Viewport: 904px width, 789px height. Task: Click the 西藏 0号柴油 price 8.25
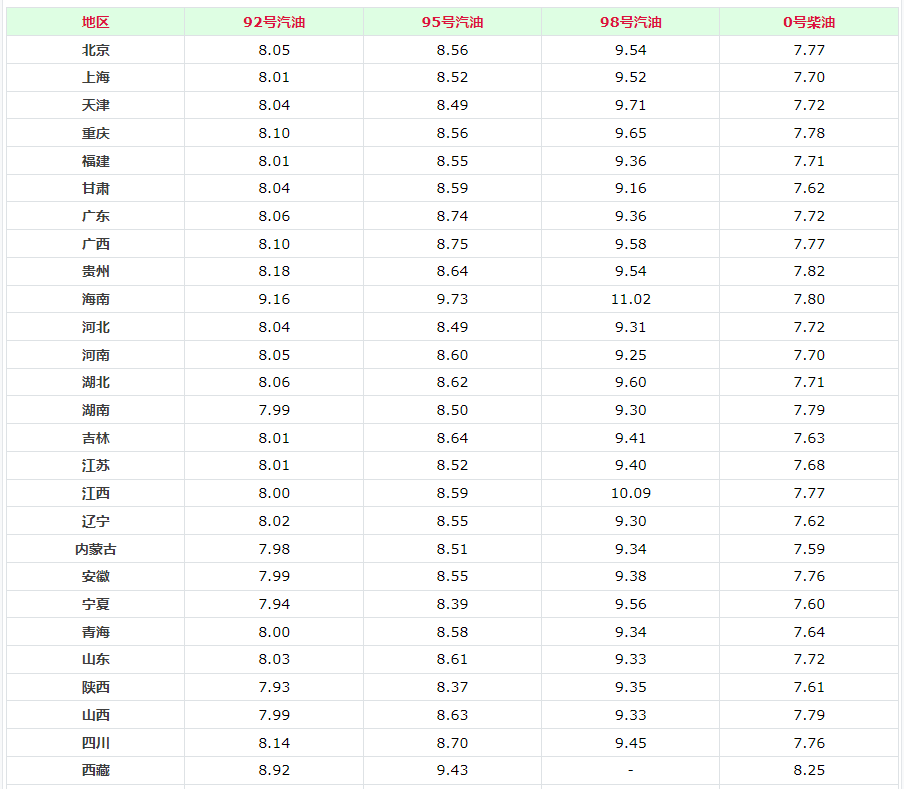pyautogui.click(x=809, y=770)
